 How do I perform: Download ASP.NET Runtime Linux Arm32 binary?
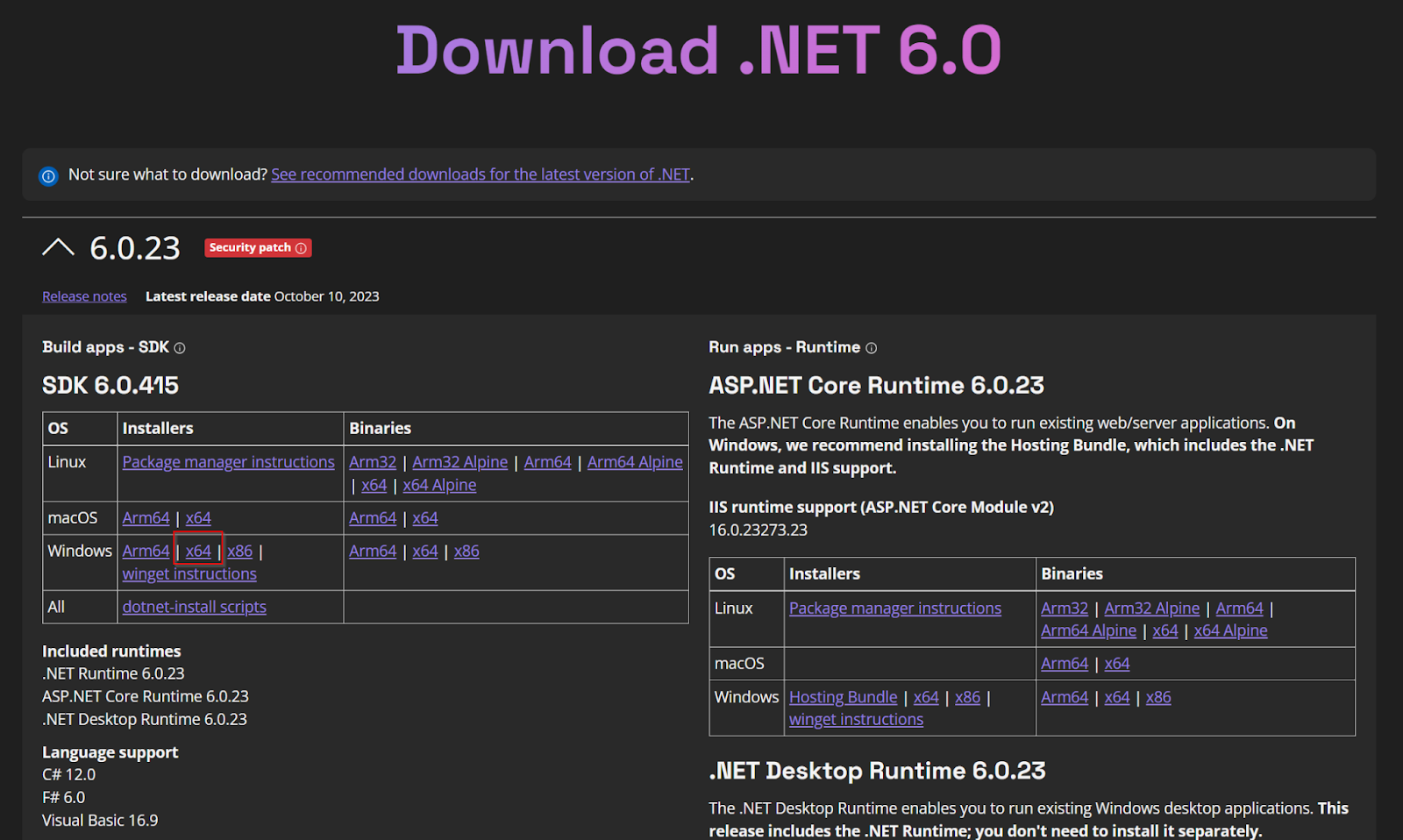coord(1065,609)
